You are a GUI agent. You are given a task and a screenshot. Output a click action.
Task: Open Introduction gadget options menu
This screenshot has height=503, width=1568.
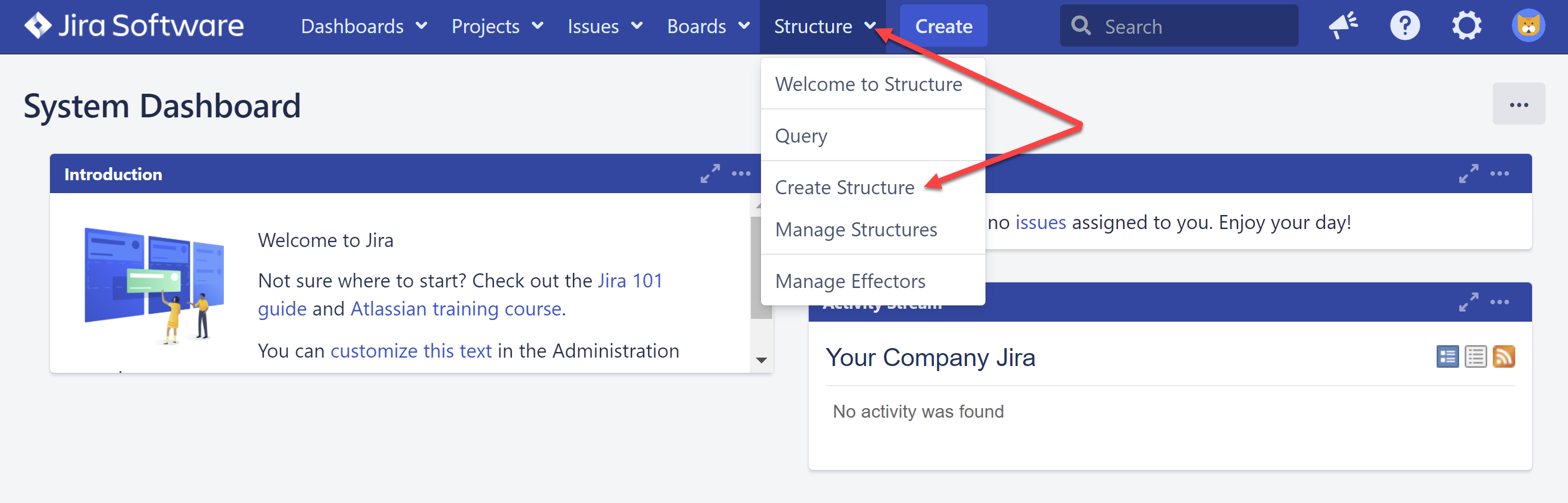point(741,173)
